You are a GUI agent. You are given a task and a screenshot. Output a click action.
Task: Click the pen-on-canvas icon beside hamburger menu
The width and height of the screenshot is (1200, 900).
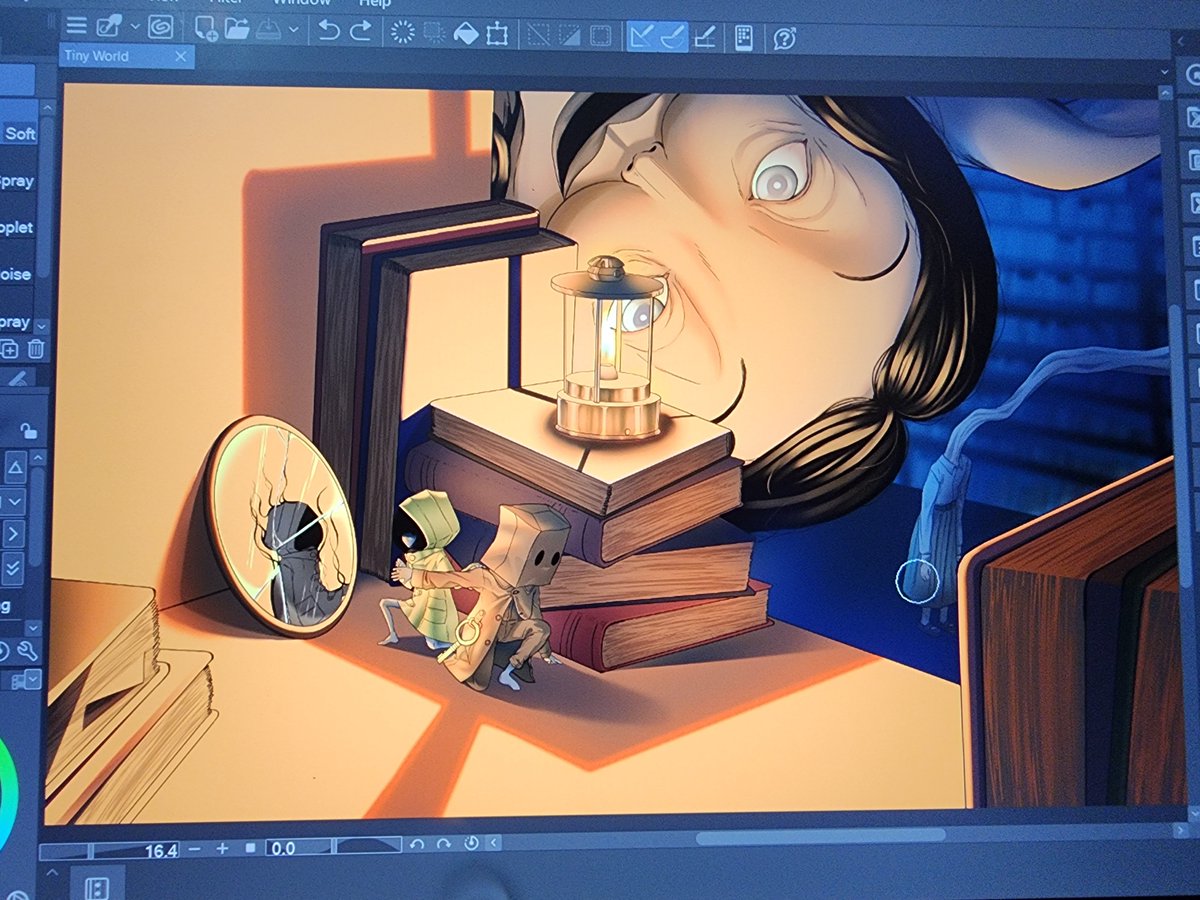[x=109, y=26]
